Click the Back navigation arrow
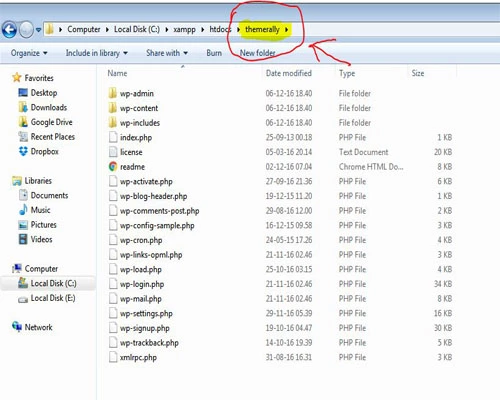This screenshot has height=400, width=500. point(9,29)
